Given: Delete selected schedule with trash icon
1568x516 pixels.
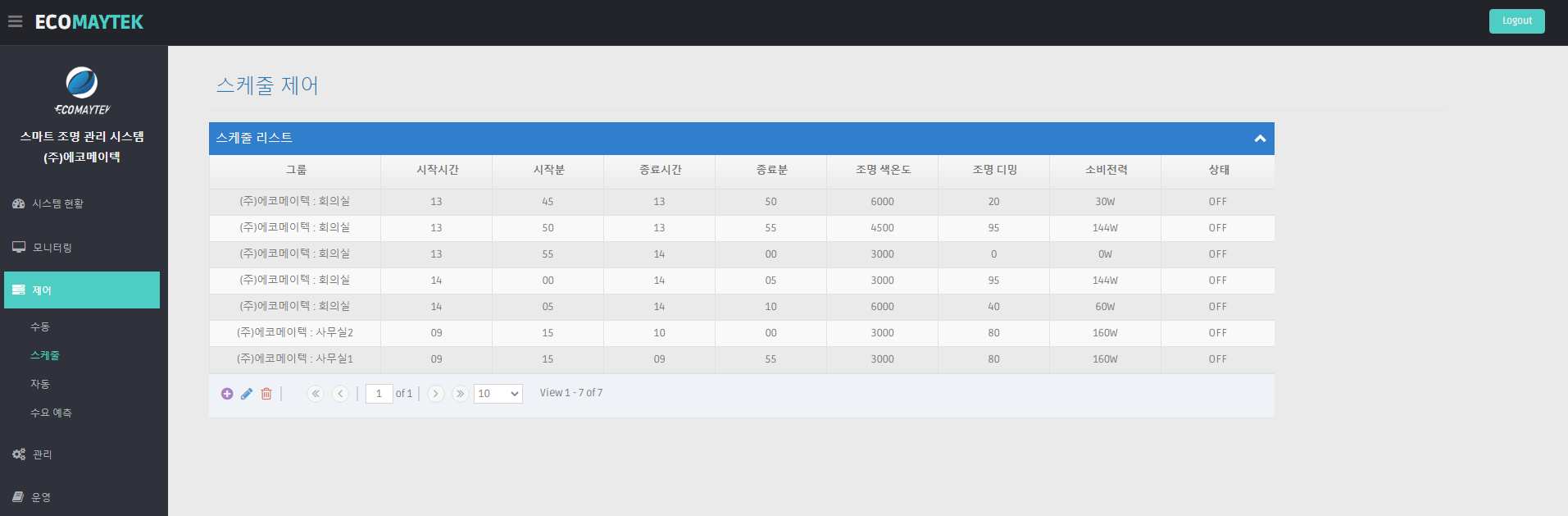Looking at the screenshot, I should (266, 394).
